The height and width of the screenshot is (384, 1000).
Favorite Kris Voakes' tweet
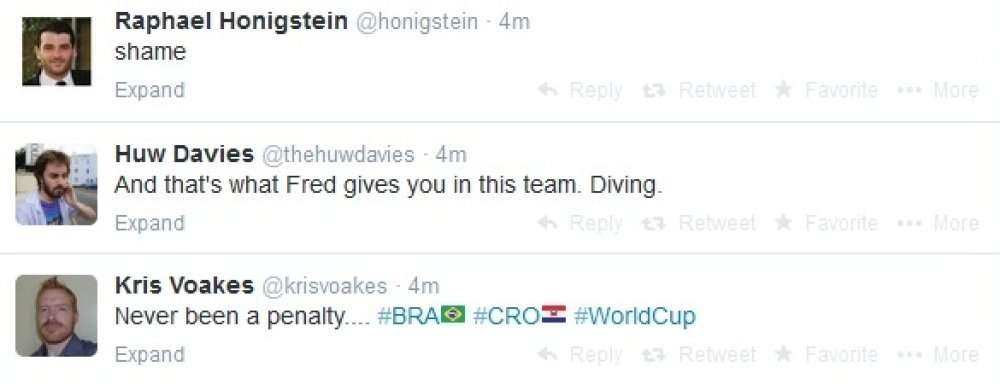(826, 355)
